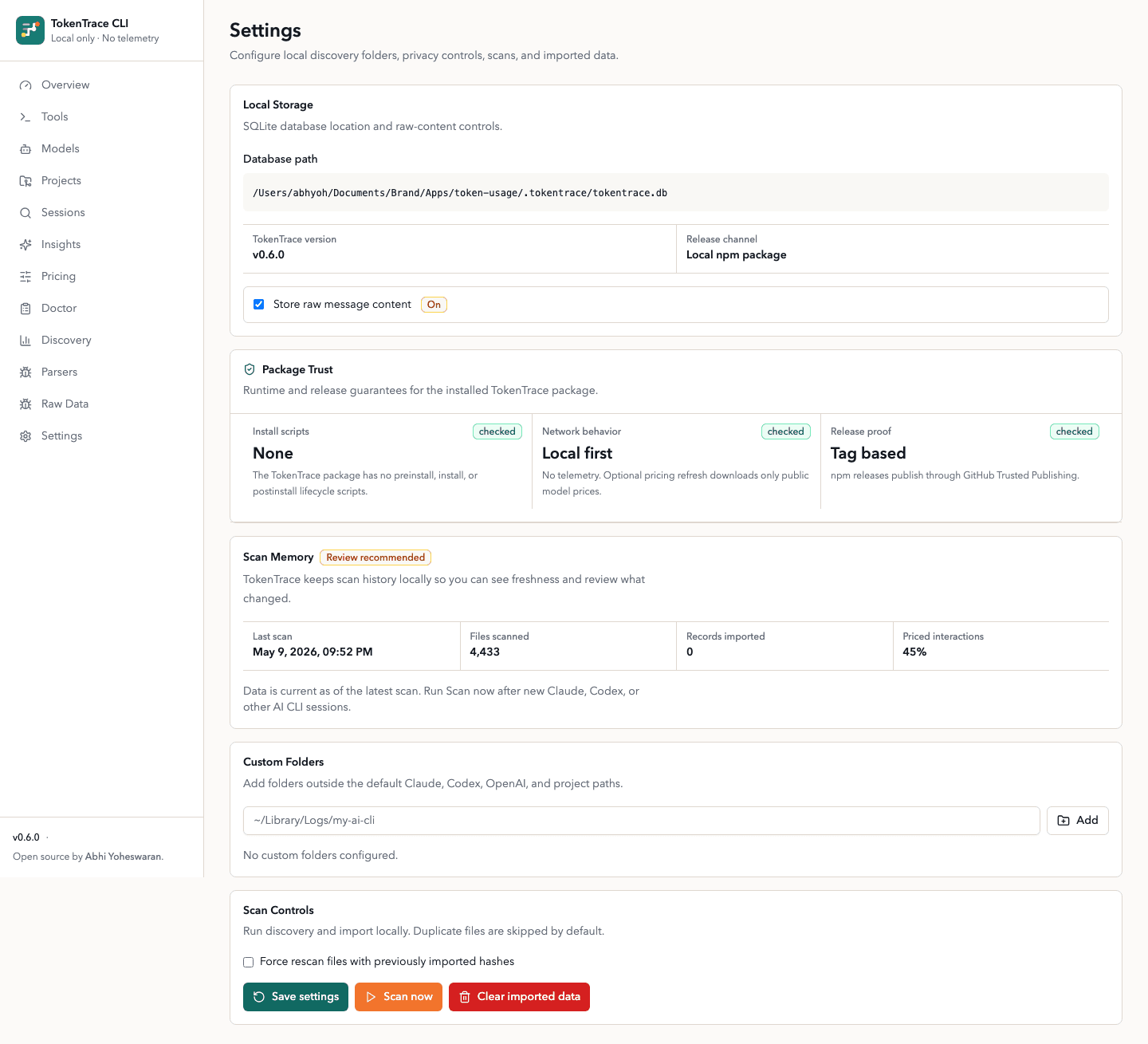Viewport: 1148px width, 1044px height.
Task: Click the Overview gauge icon
Action: [26, 85]
